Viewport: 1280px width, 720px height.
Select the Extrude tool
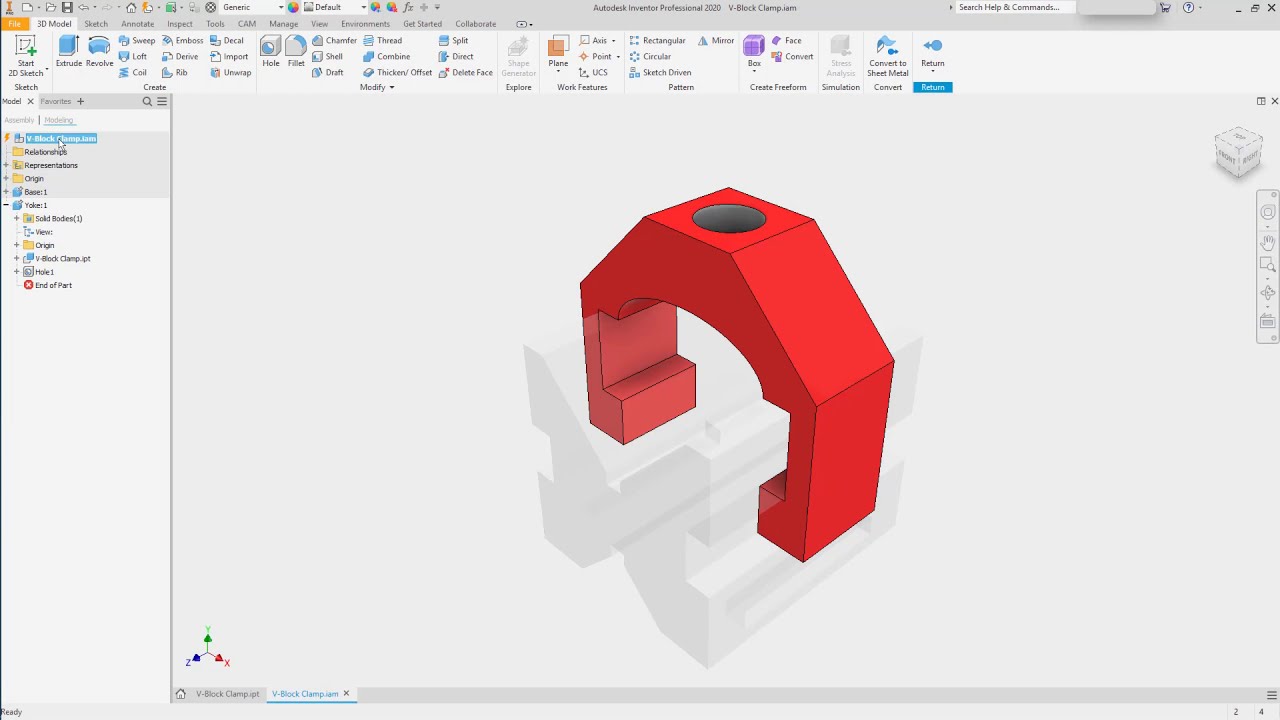tap(69, 52)
